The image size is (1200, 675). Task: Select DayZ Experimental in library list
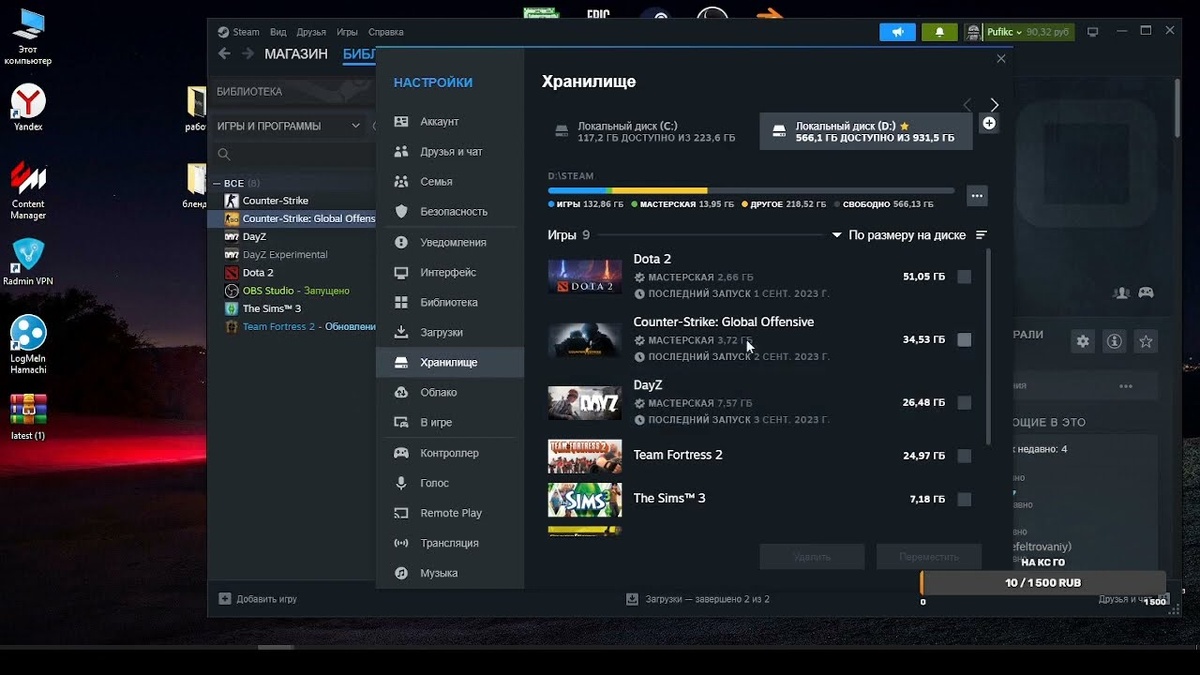[285, 255]
